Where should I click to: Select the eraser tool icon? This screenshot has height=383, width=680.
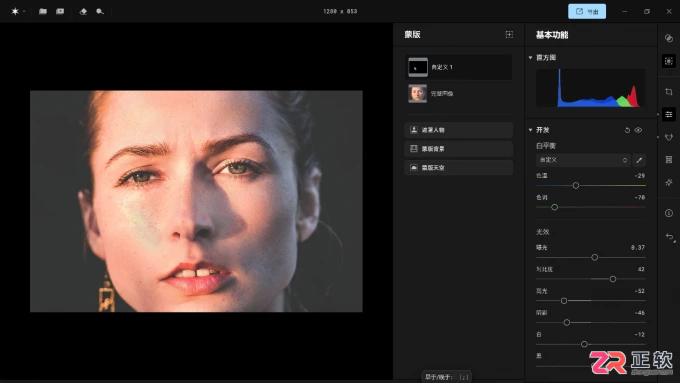[83, 12]
